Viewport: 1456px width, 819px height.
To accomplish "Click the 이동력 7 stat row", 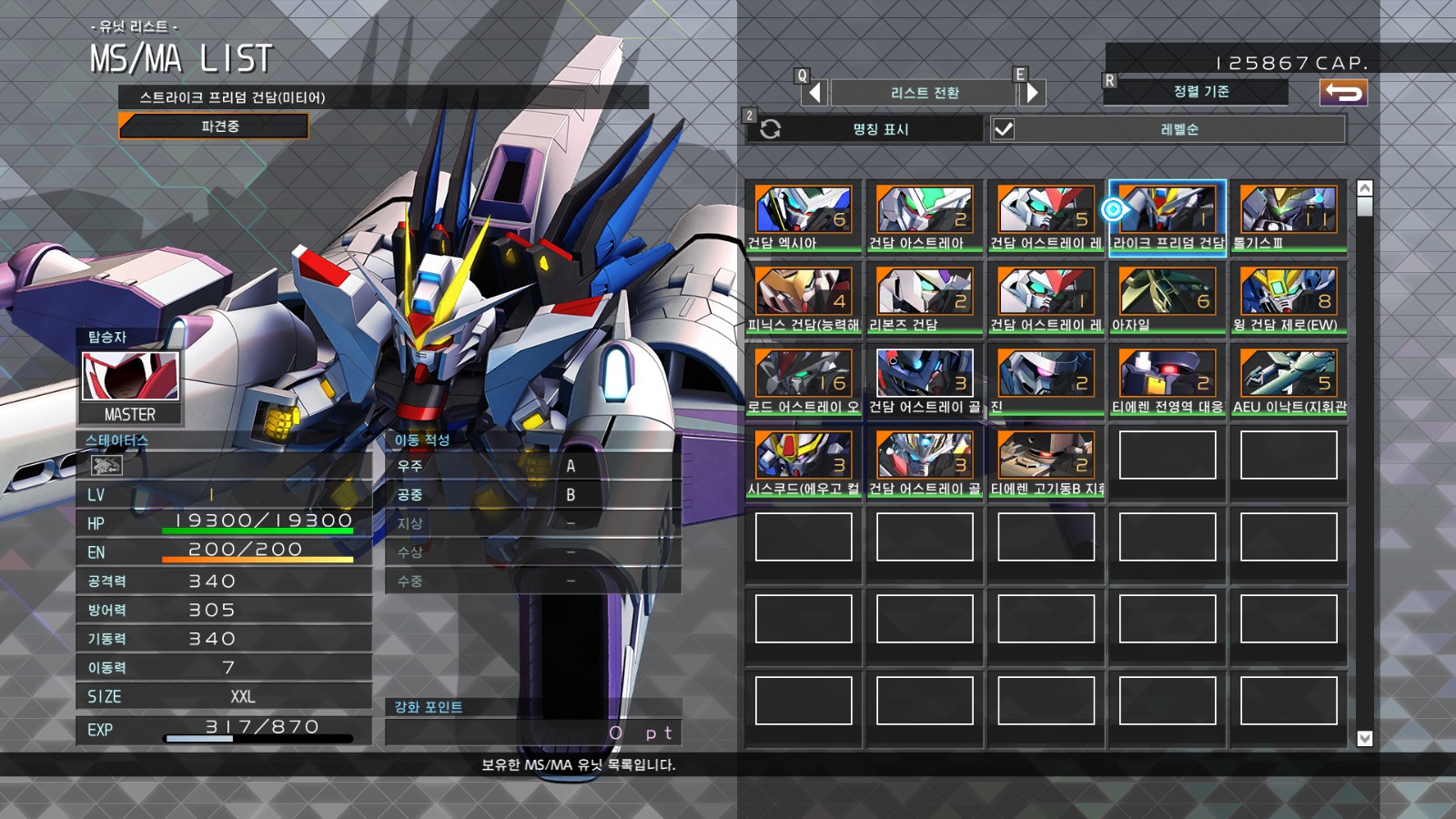I will [224, 667].
